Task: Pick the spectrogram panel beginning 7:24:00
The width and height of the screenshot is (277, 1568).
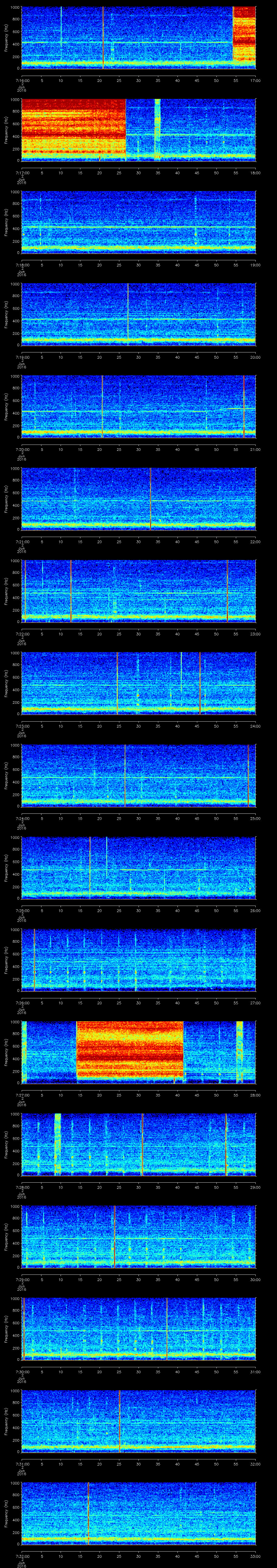Action: click(x=139, y=775)
